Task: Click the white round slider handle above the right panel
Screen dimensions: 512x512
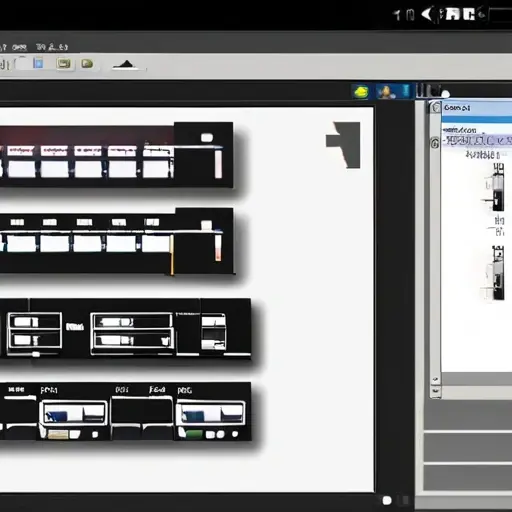Action: (x=445, y=94)
